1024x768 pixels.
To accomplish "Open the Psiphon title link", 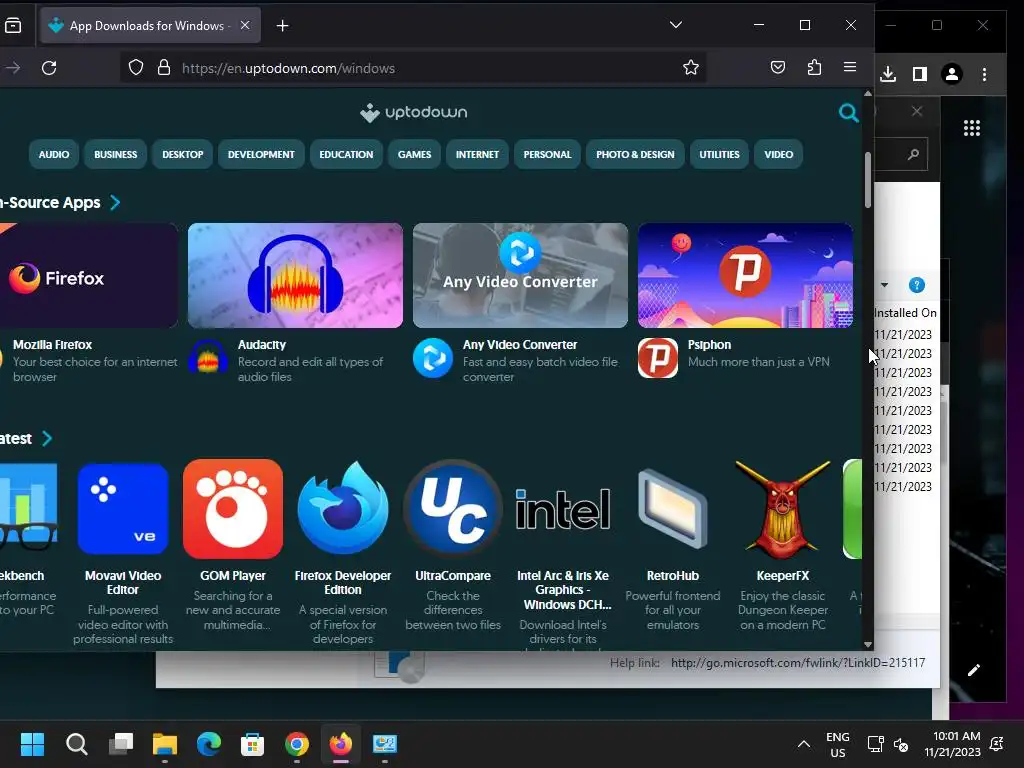I will click(709, 345).
